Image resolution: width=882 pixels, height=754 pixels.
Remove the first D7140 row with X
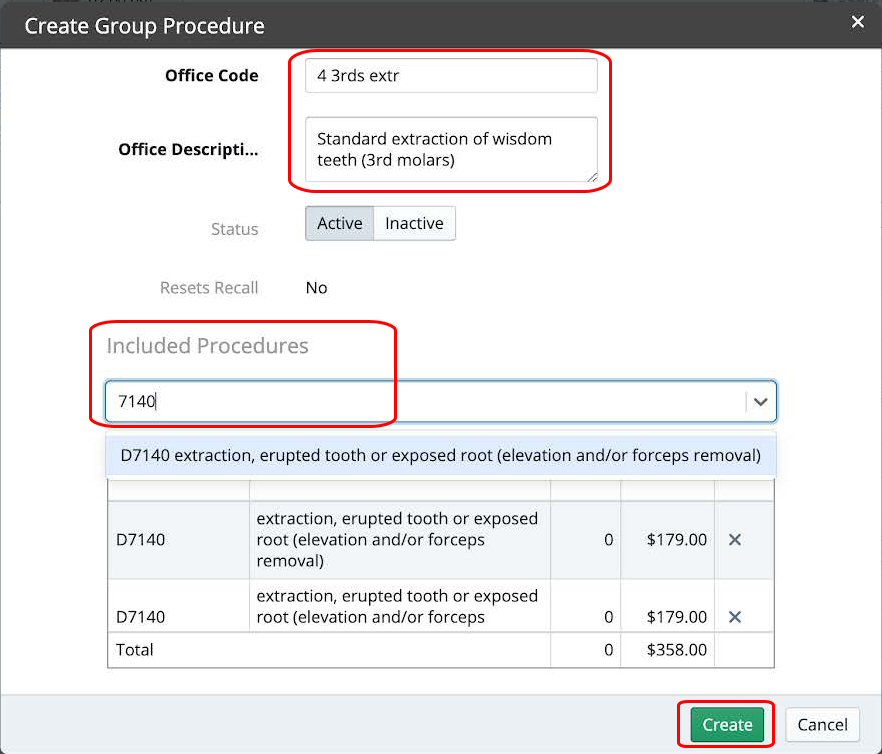pyautogui.click(x=735, y=540)
